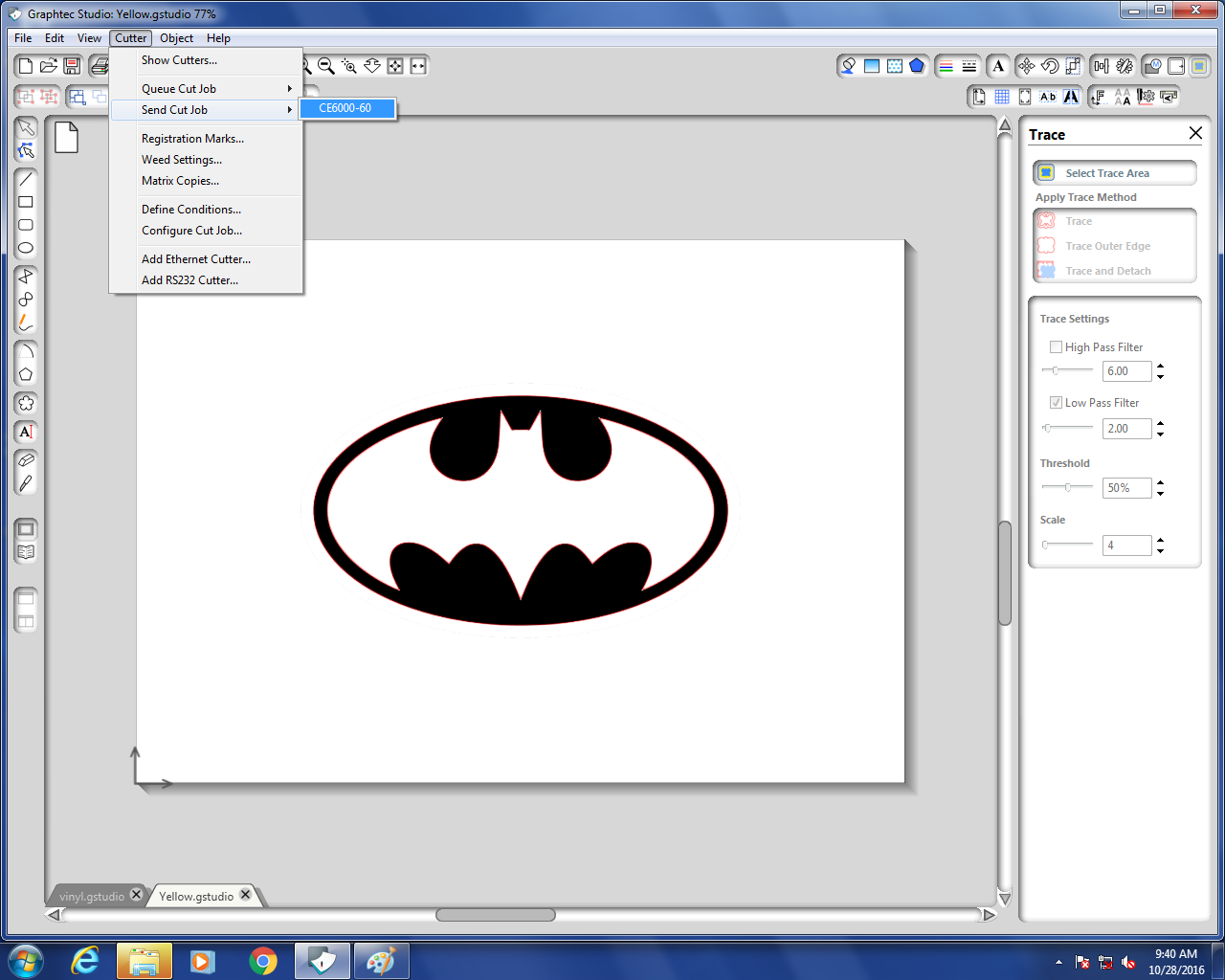Open the Trace window icon in toolbar
The width and height of the screenshot is (1225, 980).
(1199, 66)
